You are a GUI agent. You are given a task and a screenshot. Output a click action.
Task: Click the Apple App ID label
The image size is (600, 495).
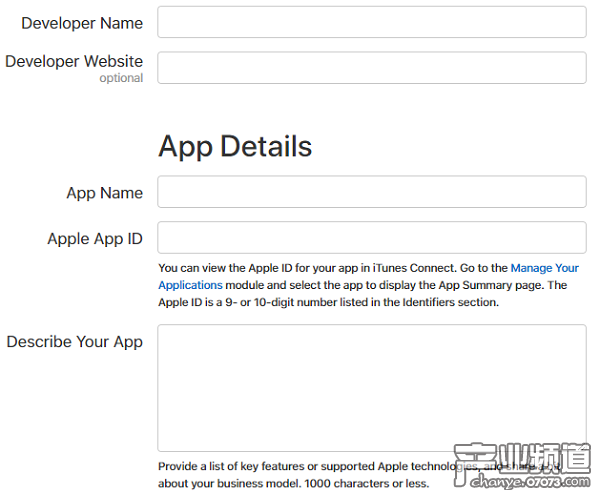pos(95,239)
